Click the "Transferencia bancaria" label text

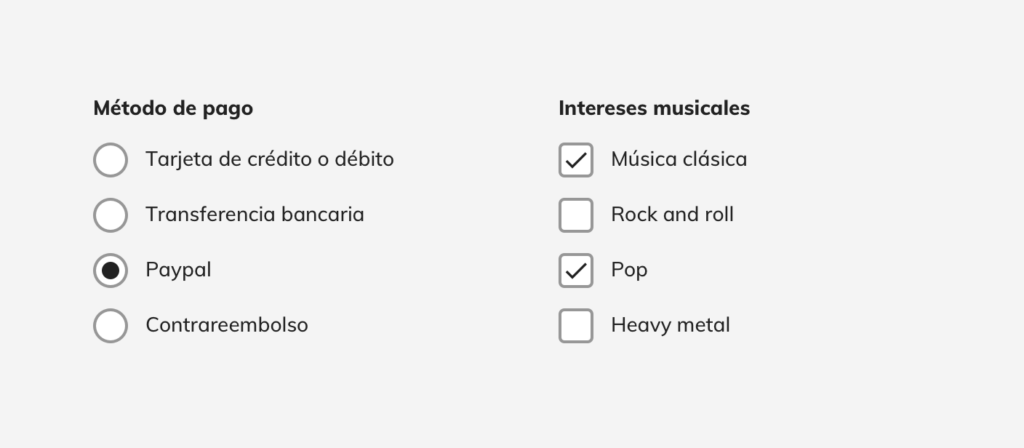click(x=255, y=214)
